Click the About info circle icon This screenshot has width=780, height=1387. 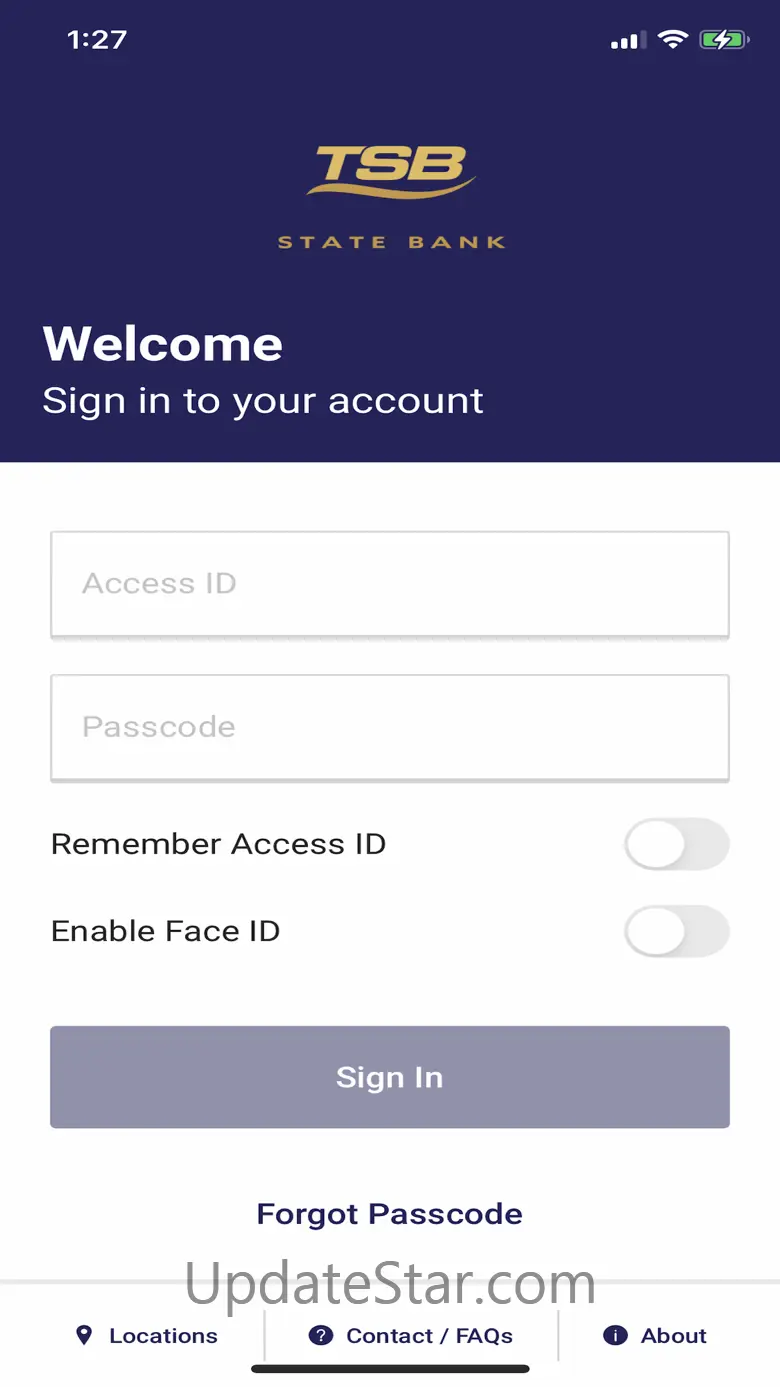616,1335
